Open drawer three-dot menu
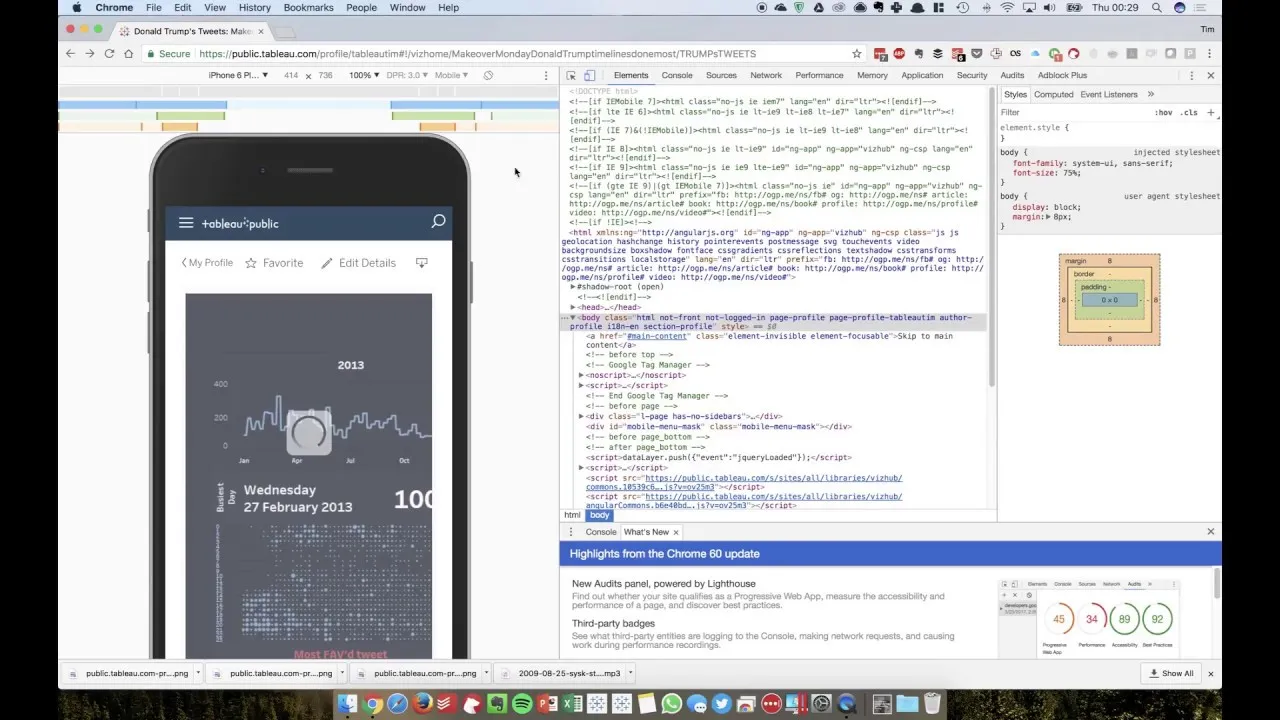Screen dimensions: 1280x720 tap(571, 532)
